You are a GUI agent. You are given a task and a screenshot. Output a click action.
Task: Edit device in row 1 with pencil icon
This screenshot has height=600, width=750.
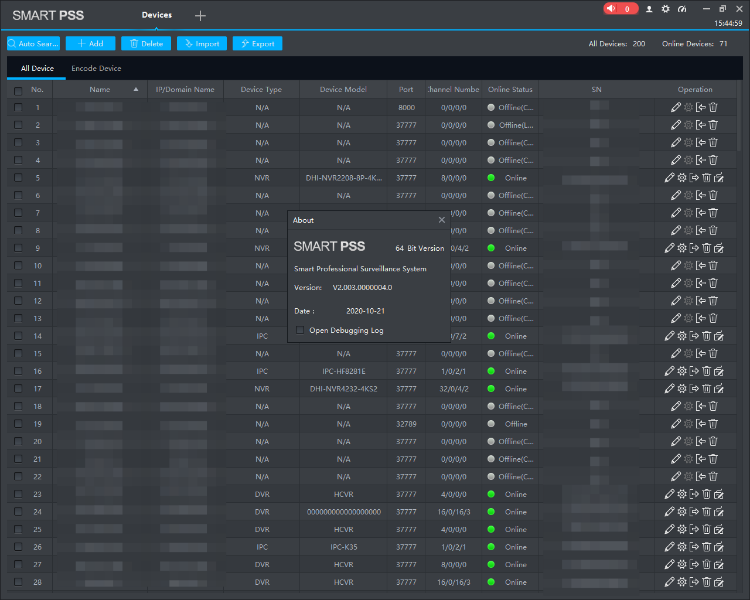point(675,108)
